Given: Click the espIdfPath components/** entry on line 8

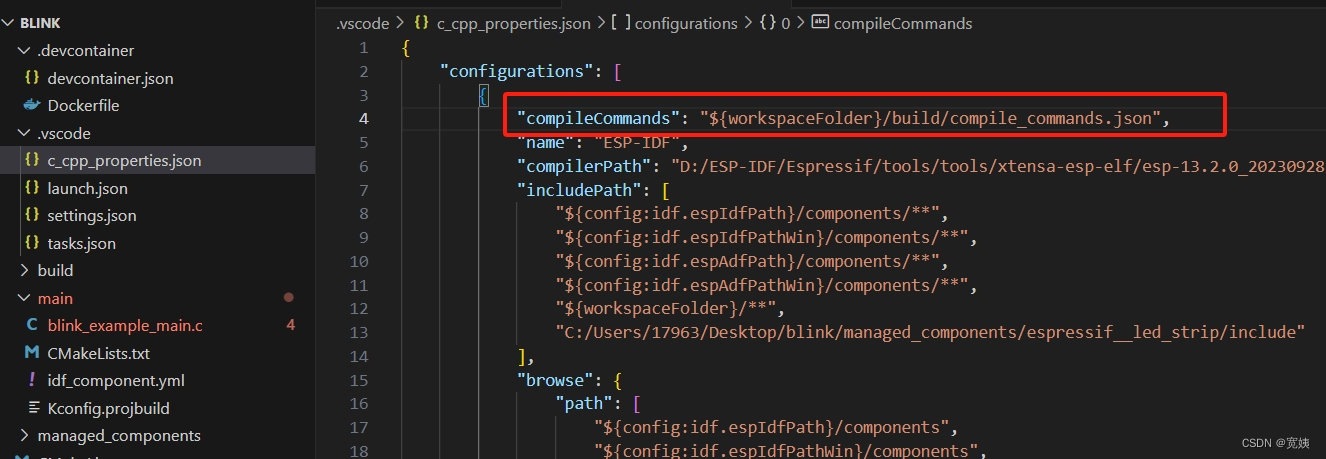Looking at the screenshot, I should click(751, 213).
